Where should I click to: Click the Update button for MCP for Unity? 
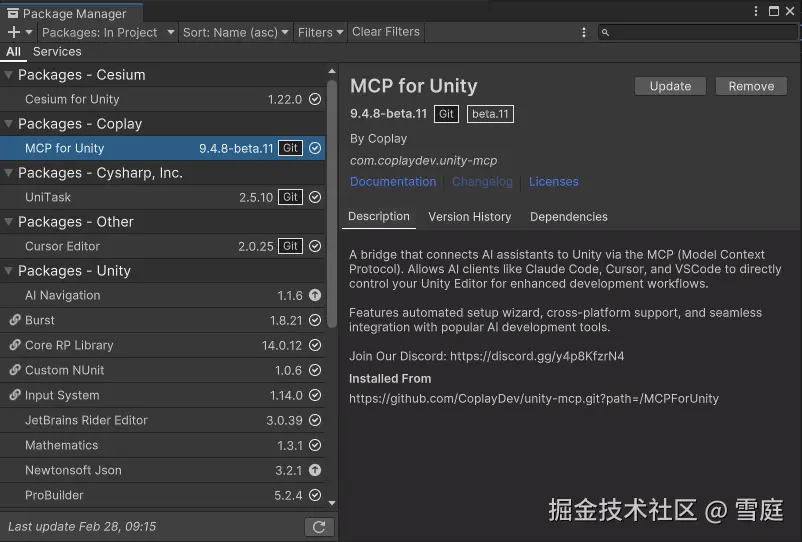[x=670, y=86]
